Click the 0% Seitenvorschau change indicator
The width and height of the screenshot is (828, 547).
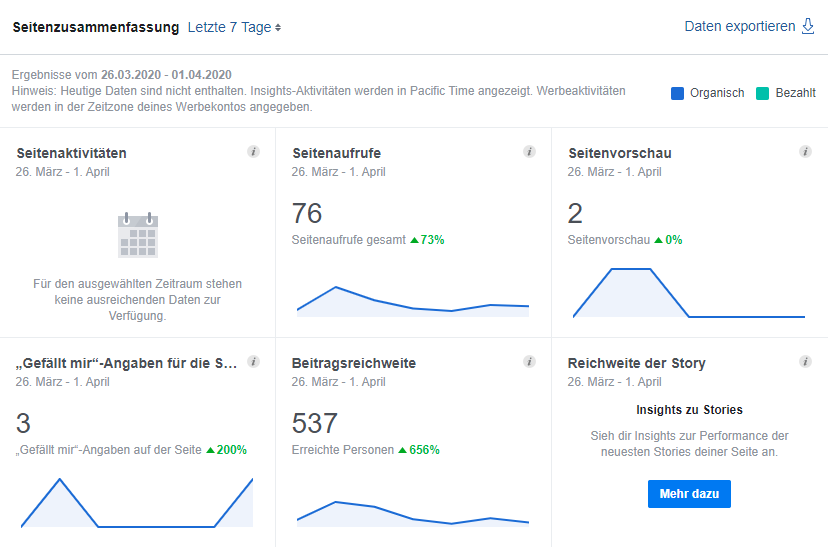(x=668, y=240)
